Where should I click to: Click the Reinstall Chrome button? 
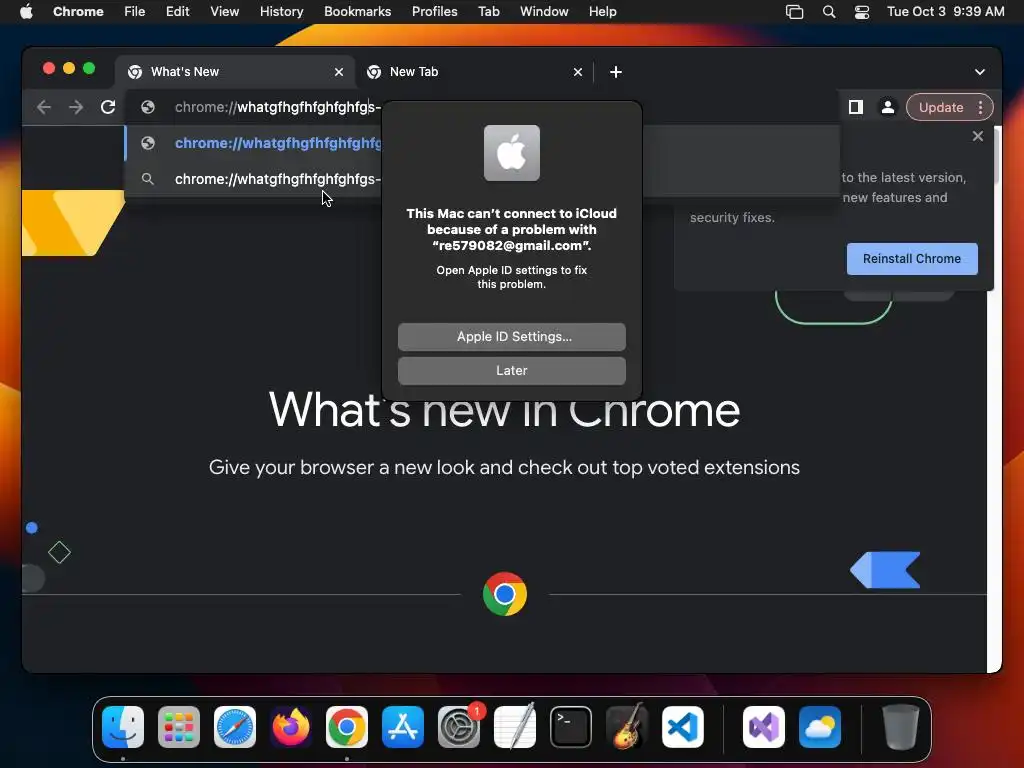(912, 259)
